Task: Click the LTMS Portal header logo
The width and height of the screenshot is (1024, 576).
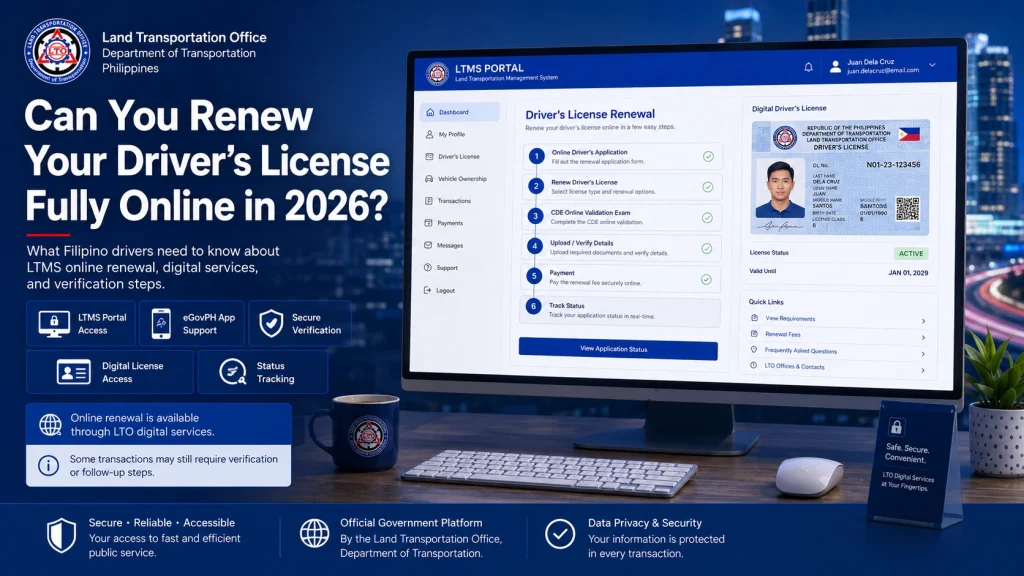Action: click(437, 73)
